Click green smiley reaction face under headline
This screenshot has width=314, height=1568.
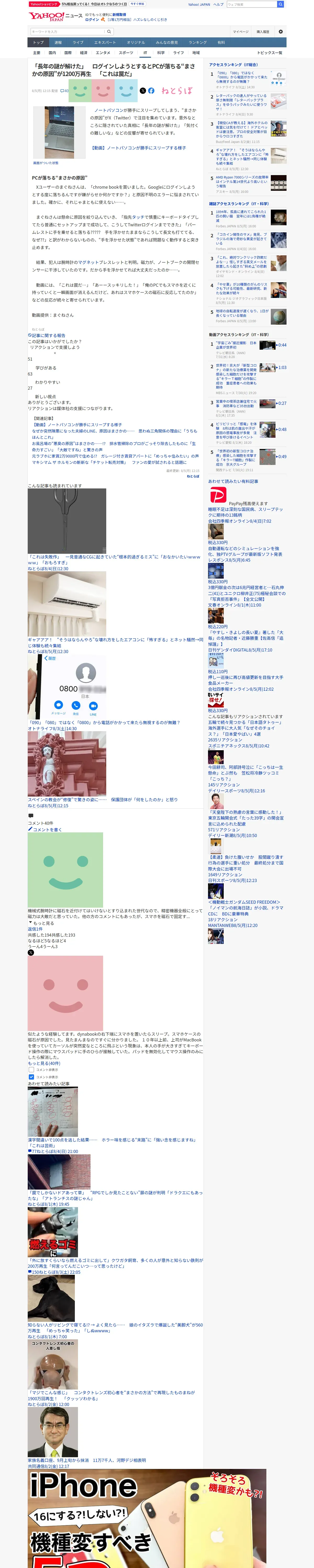click(79, 90)
